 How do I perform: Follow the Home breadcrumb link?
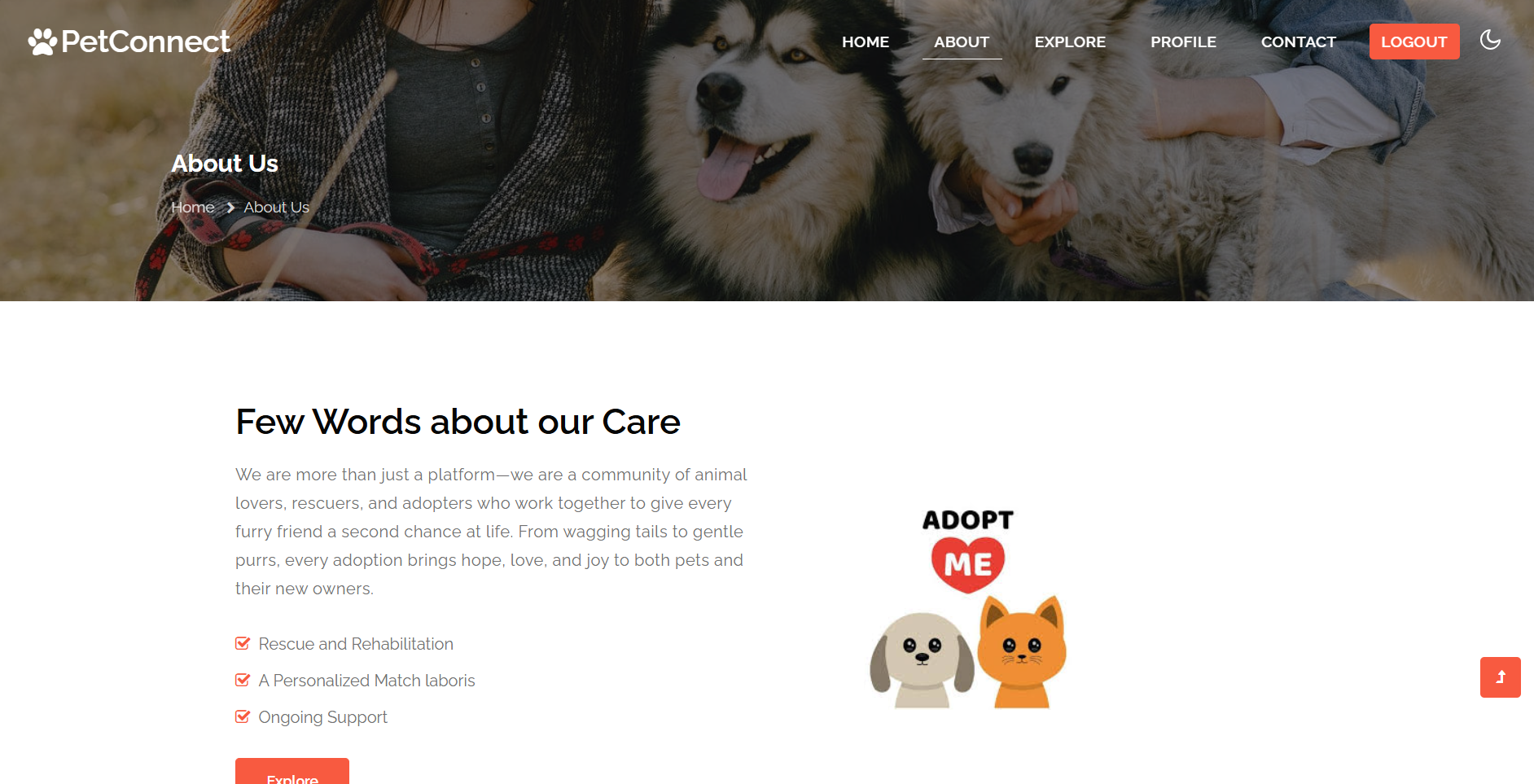coord(193,208)
